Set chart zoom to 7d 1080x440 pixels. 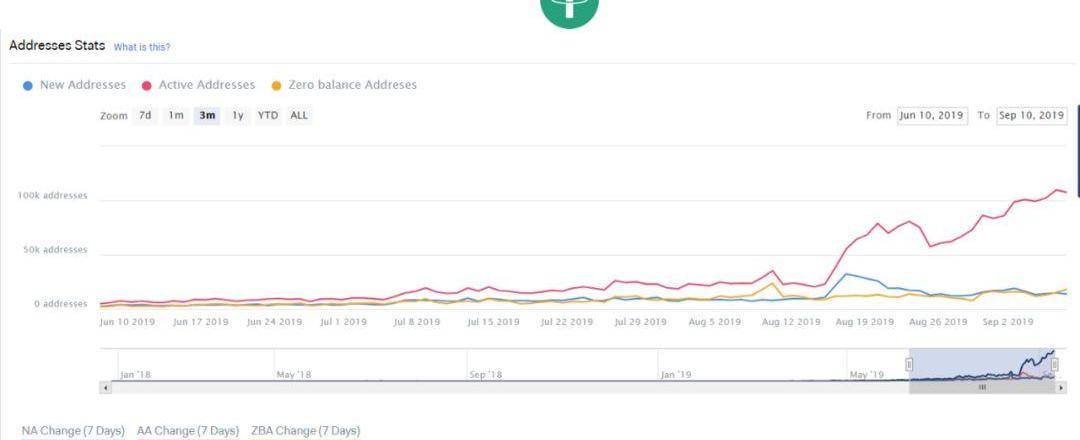pos(145,116)
